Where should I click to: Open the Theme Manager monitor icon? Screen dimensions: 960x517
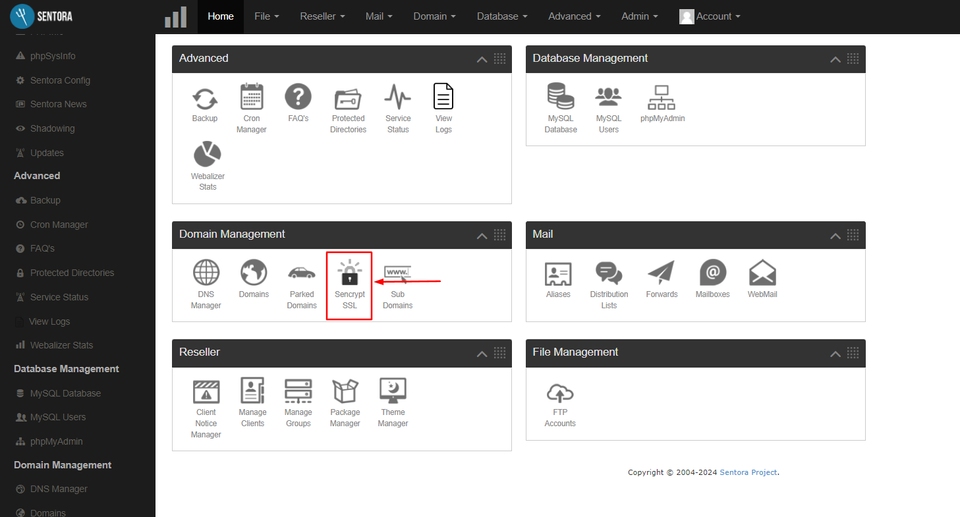pyautogui.click(x=392, y=391)
